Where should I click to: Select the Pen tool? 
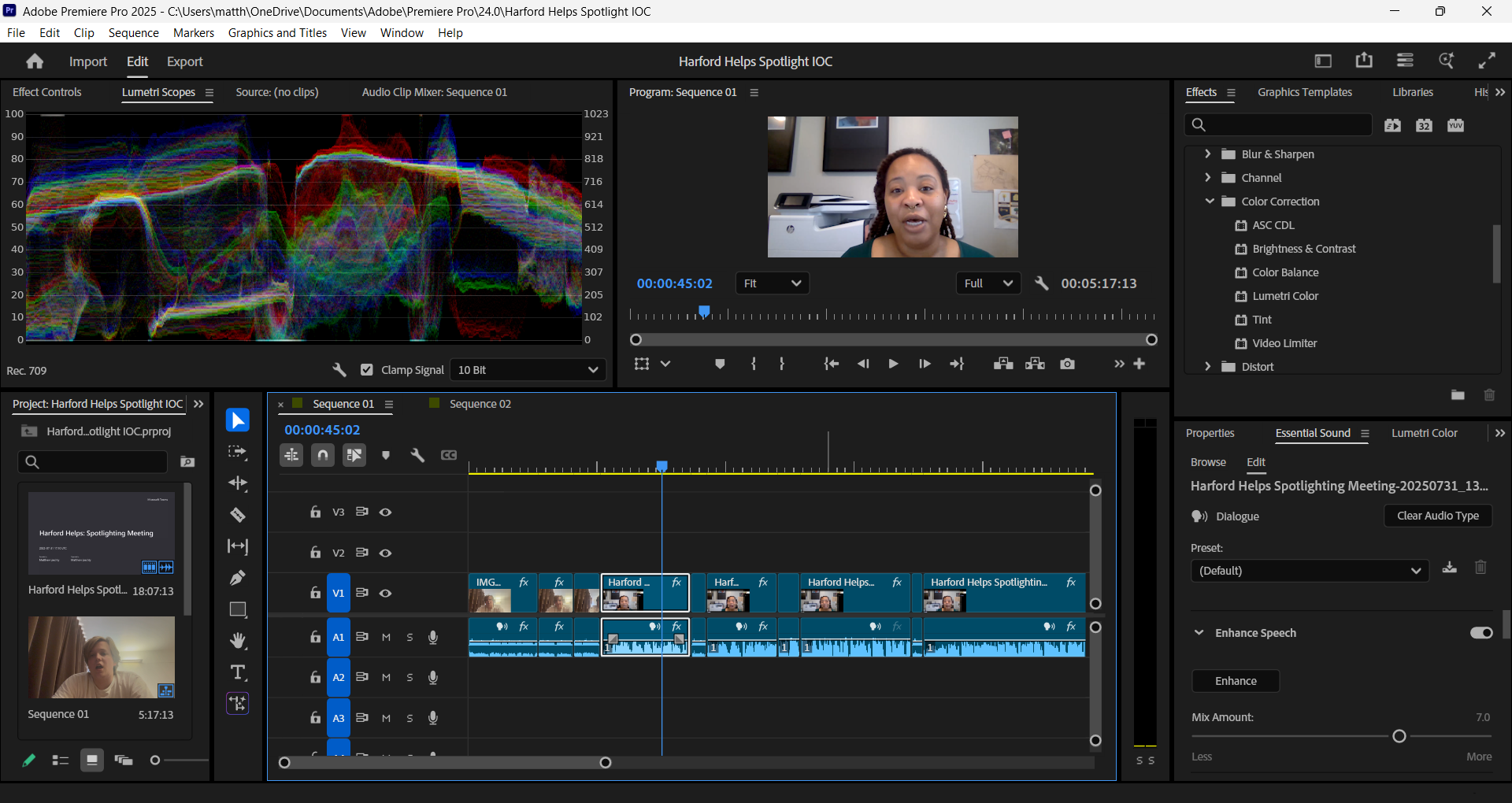click(237, 578)
